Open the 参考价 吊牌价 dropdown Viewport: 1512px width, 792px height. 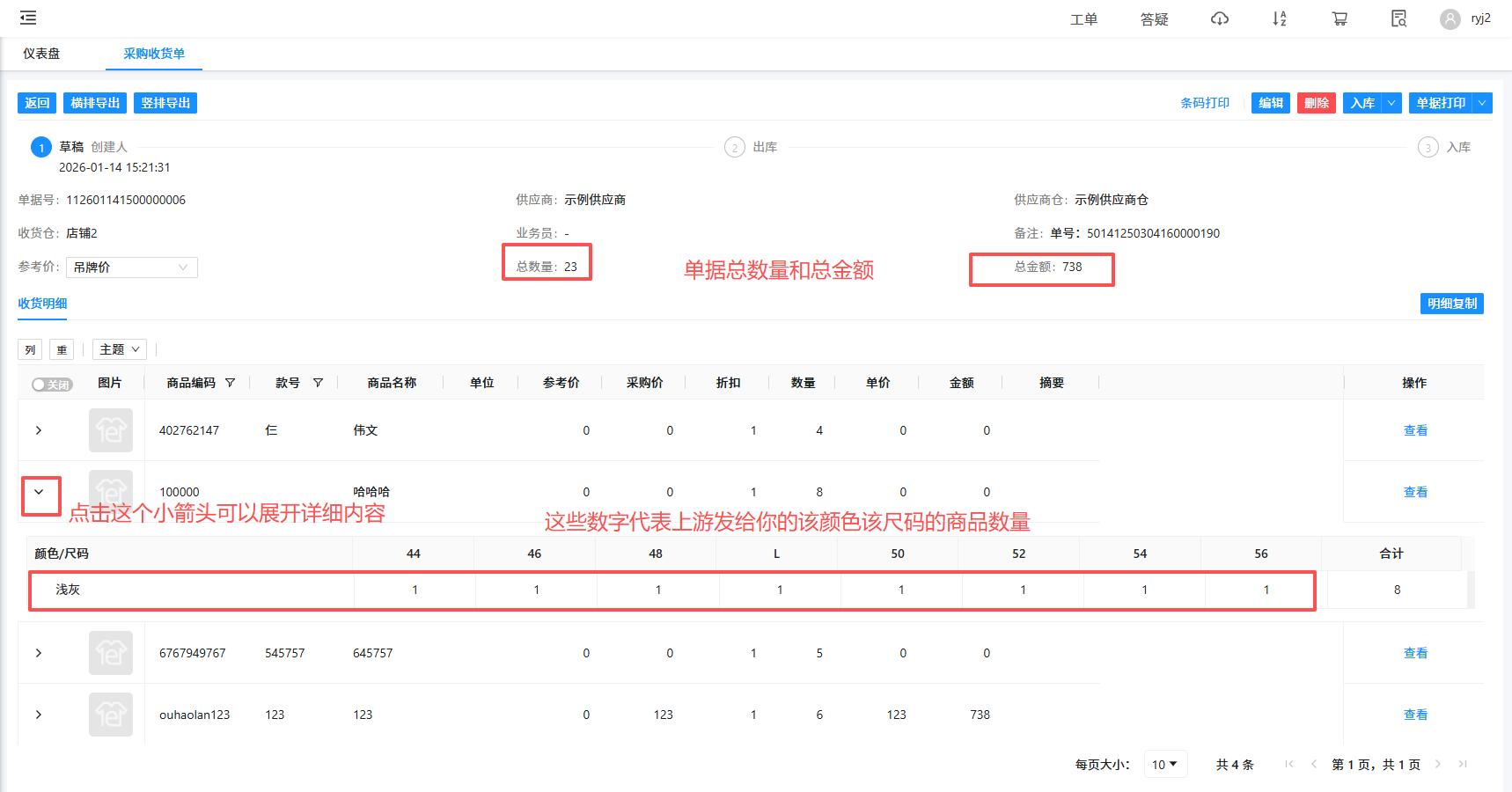[x=131, y=268]
